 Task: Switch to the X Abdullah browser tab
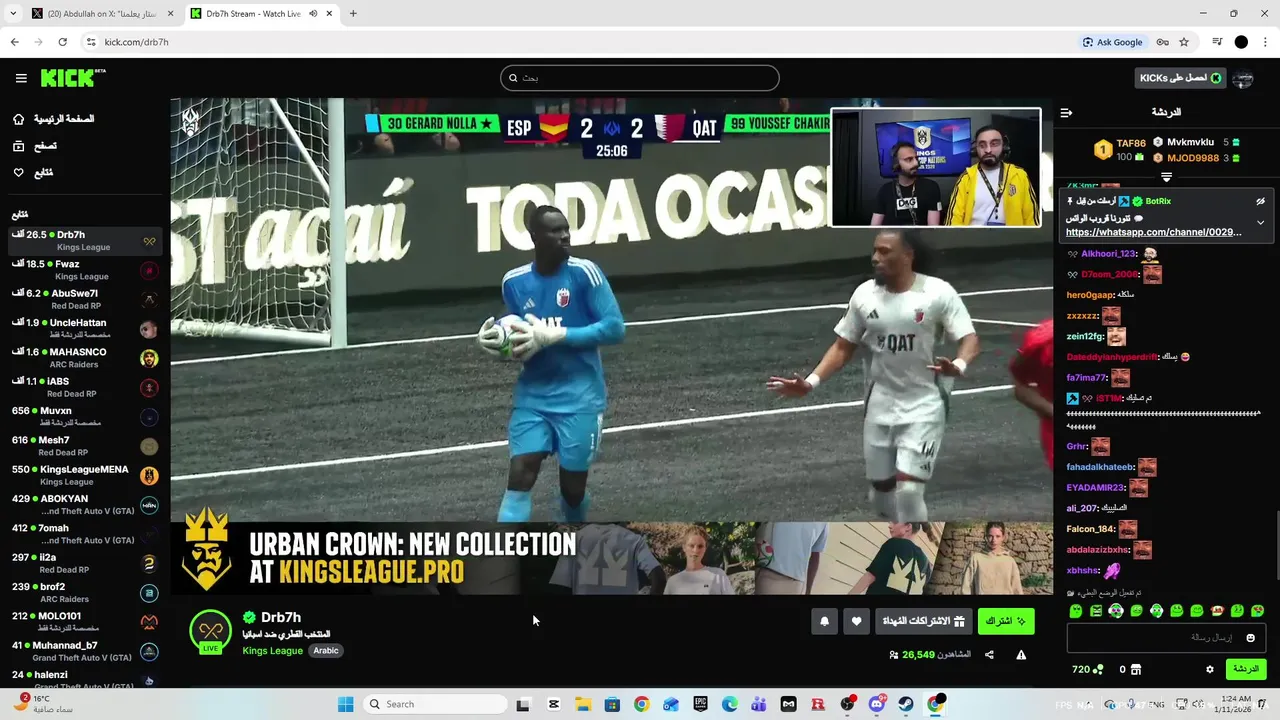pyautogui.click(x=100, y=14)
